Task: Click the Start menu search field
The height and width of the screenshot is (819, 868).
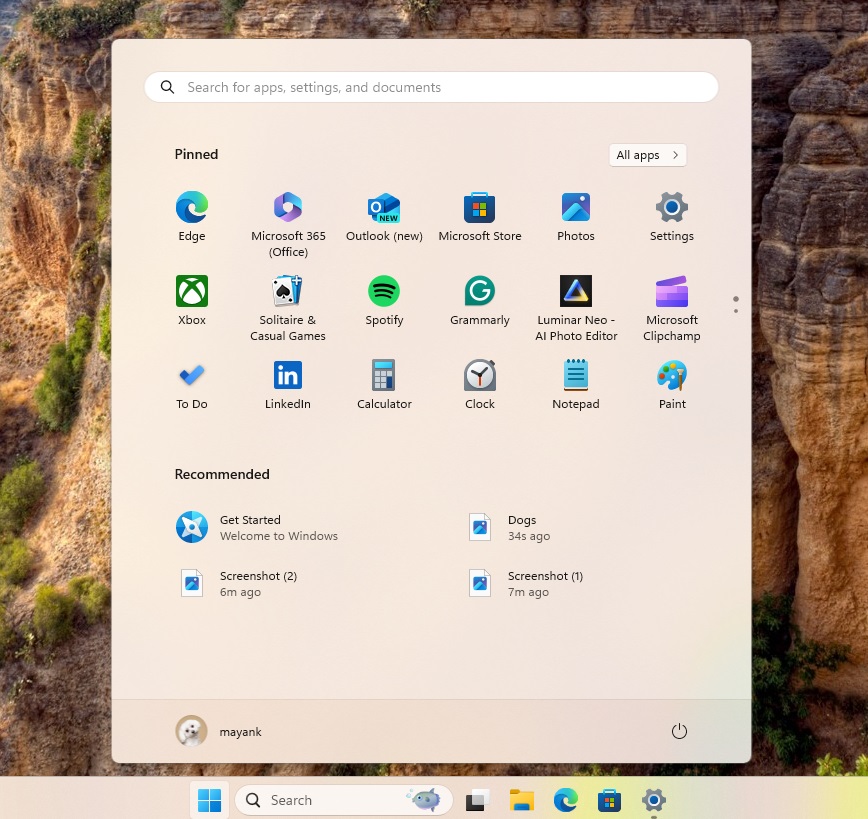Action: 431,87
